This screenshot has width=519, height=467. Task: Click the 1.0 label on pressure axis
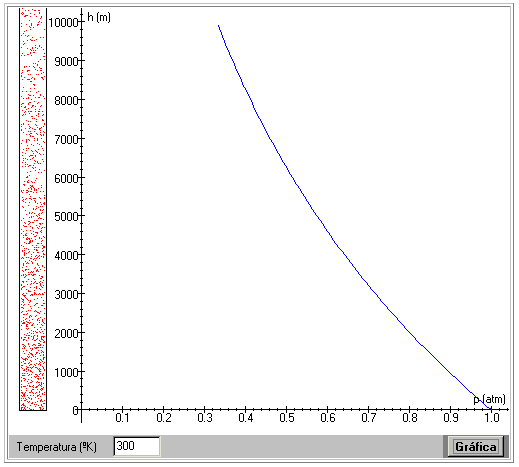click(x=492, y=418)
